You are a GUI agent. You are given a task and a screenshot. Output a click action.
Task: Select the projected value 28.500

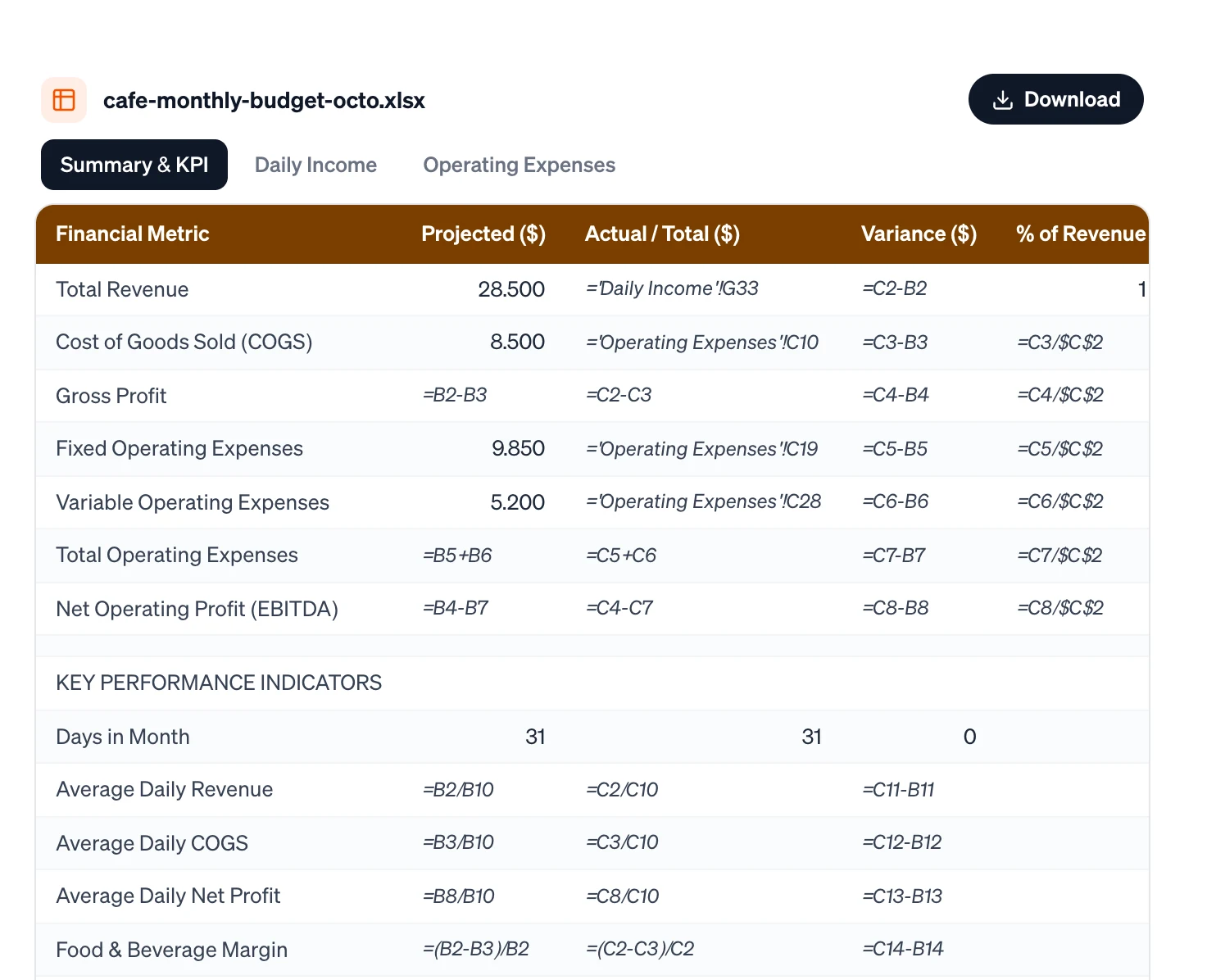coord(511,289)
